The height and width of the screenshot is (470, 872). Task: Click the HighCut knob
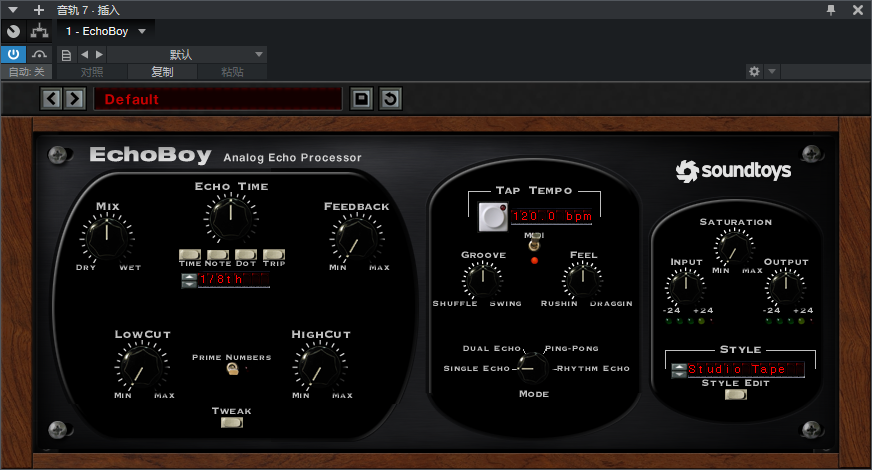click(320, 366)
